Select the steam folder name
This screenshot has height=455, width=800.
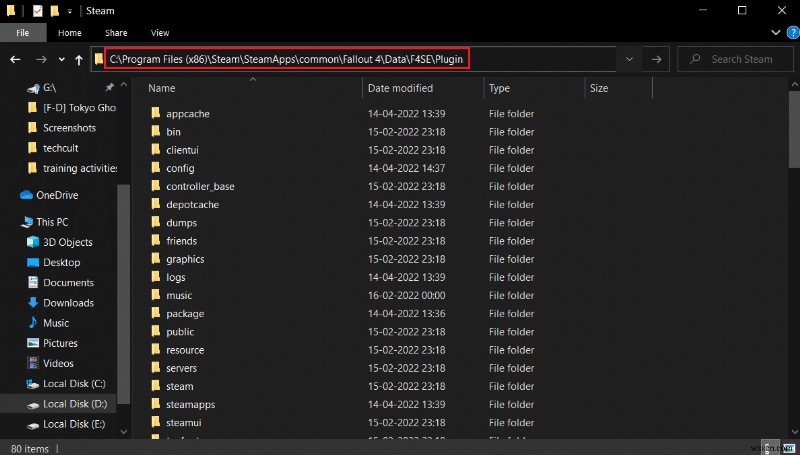[x=180, y=387]
